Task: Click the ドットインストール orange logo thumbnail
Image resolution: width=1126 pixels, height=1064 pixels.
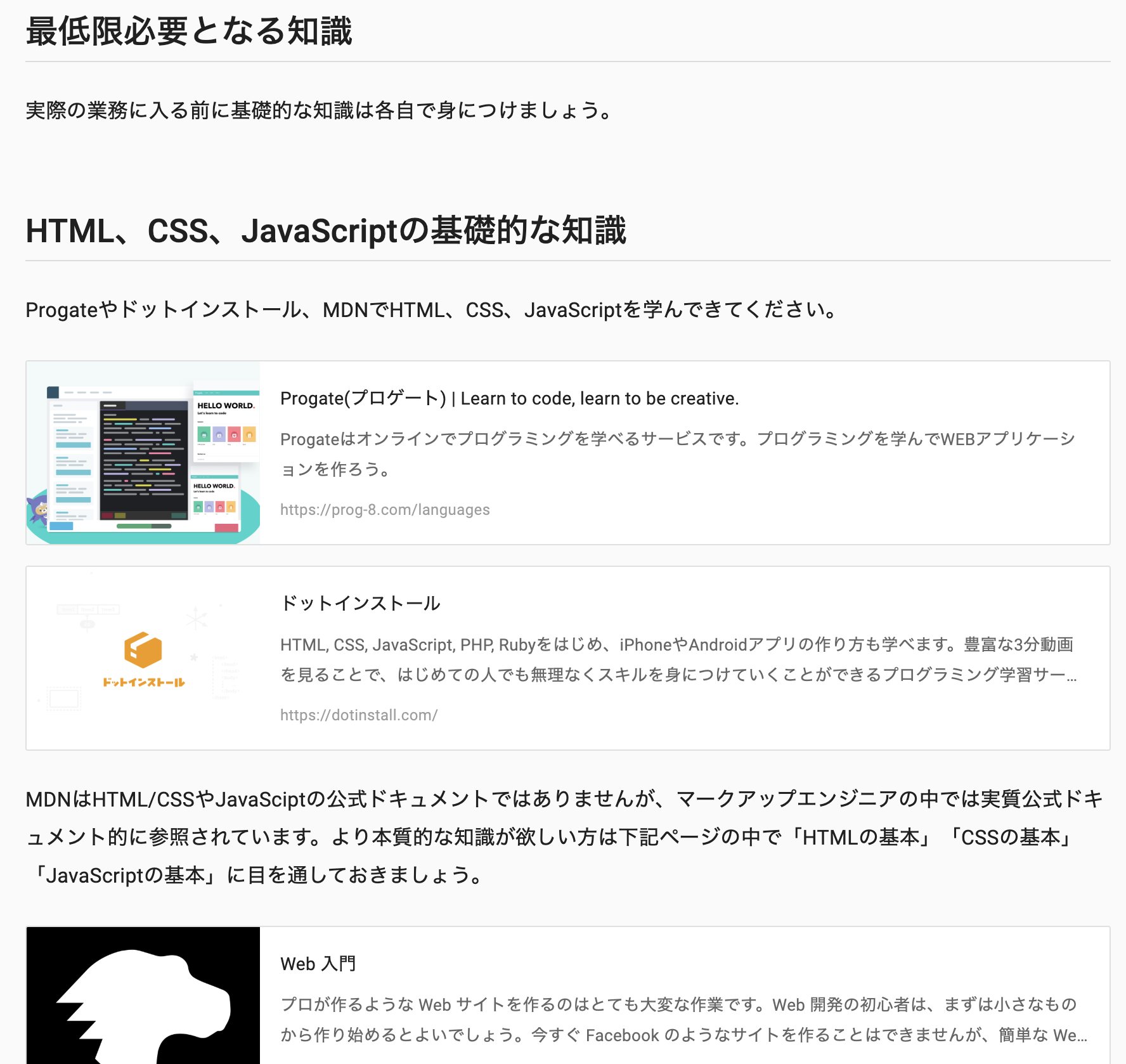Action: pyautogui.click(x=143, y=658)
